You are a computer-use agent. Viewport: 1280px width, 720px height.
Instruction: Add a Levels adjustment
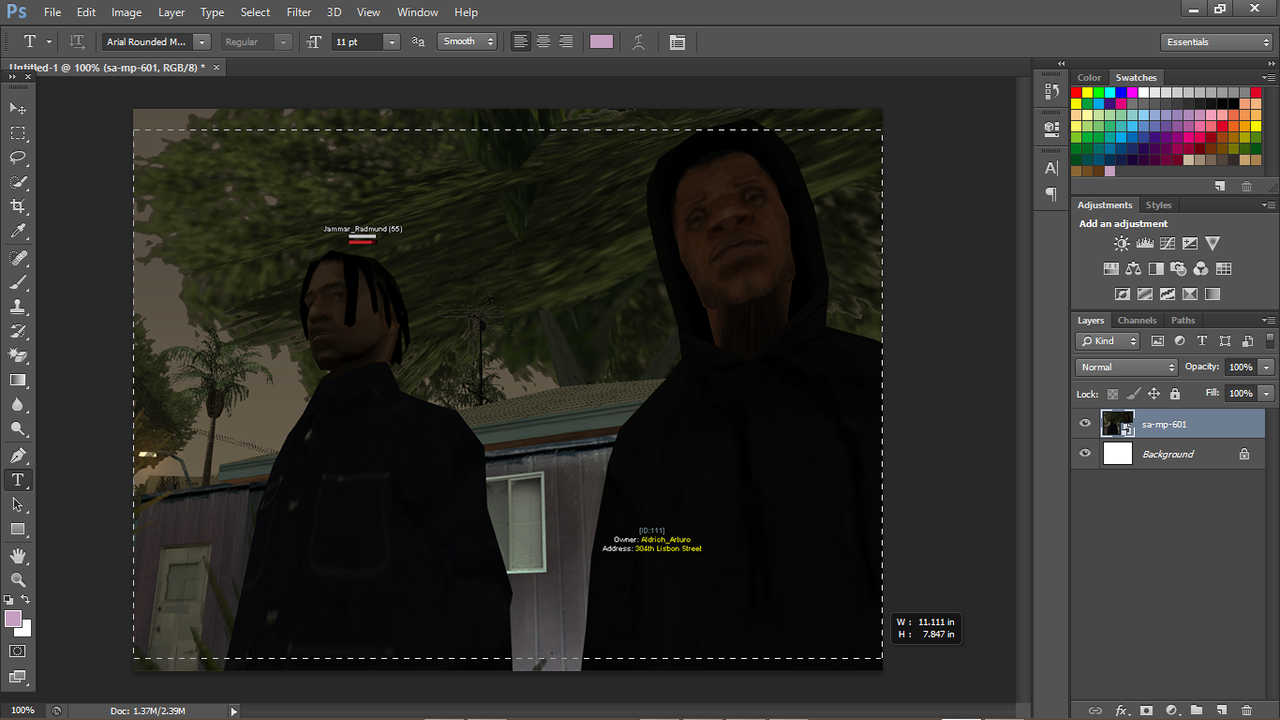(x=1145, y=244)
